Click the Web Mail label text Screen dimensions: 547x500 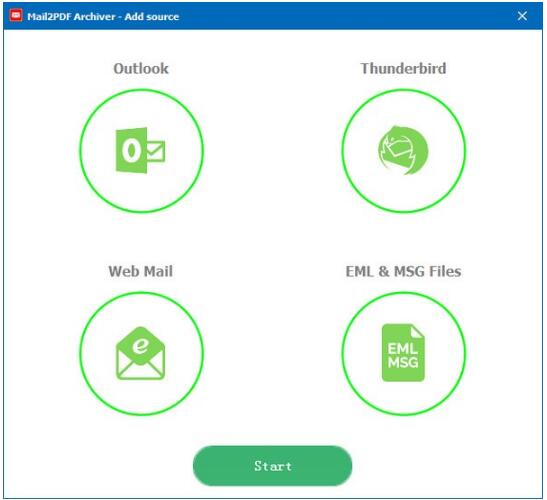pyautogui.click(x=141, y=271)
